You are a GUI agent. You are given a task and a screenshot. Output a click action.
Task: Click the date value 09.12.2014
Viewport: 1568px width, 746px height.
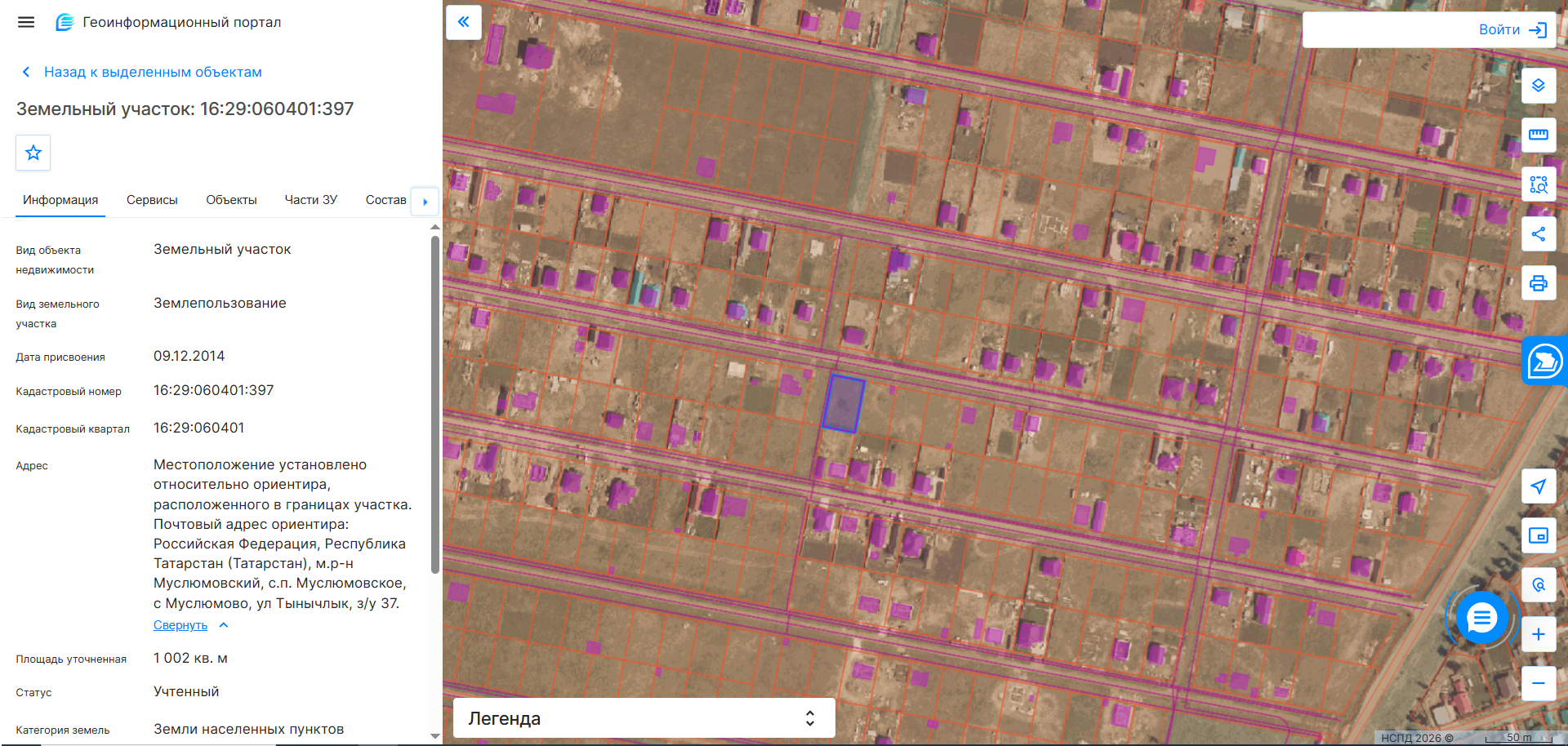[x=189, y=357]
